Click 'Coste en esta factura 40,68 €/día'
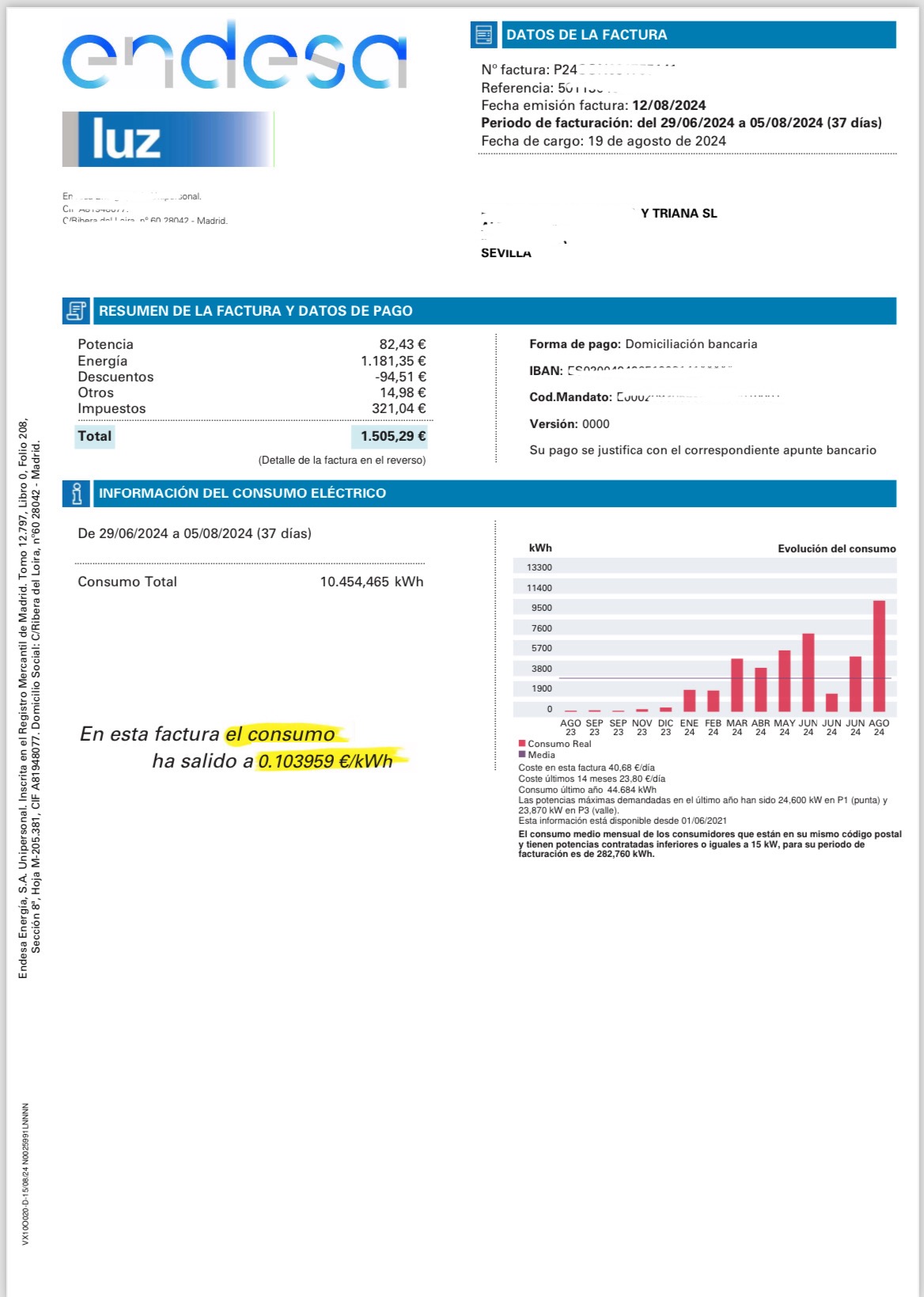924x1297 pixels. click(586, 768)
